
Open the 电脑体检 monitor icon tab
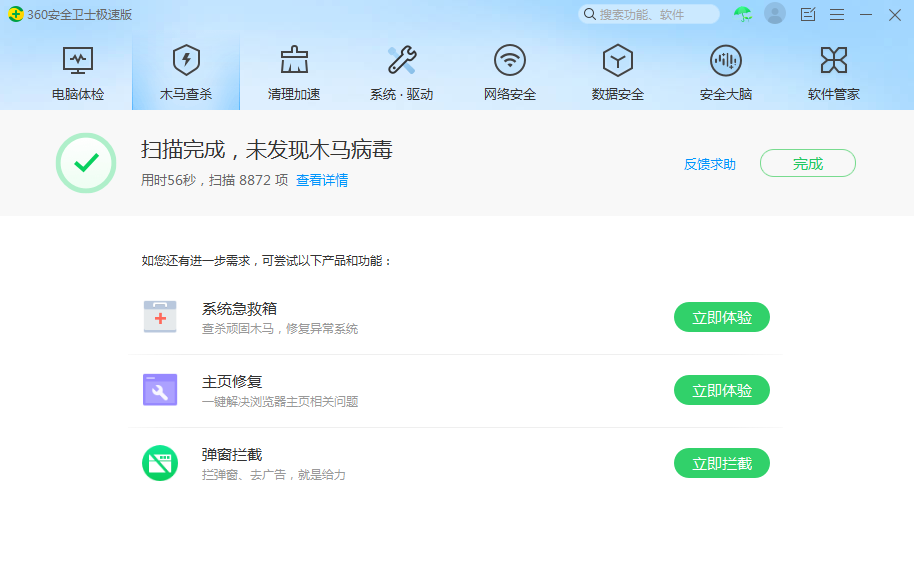tap(78, 60)
